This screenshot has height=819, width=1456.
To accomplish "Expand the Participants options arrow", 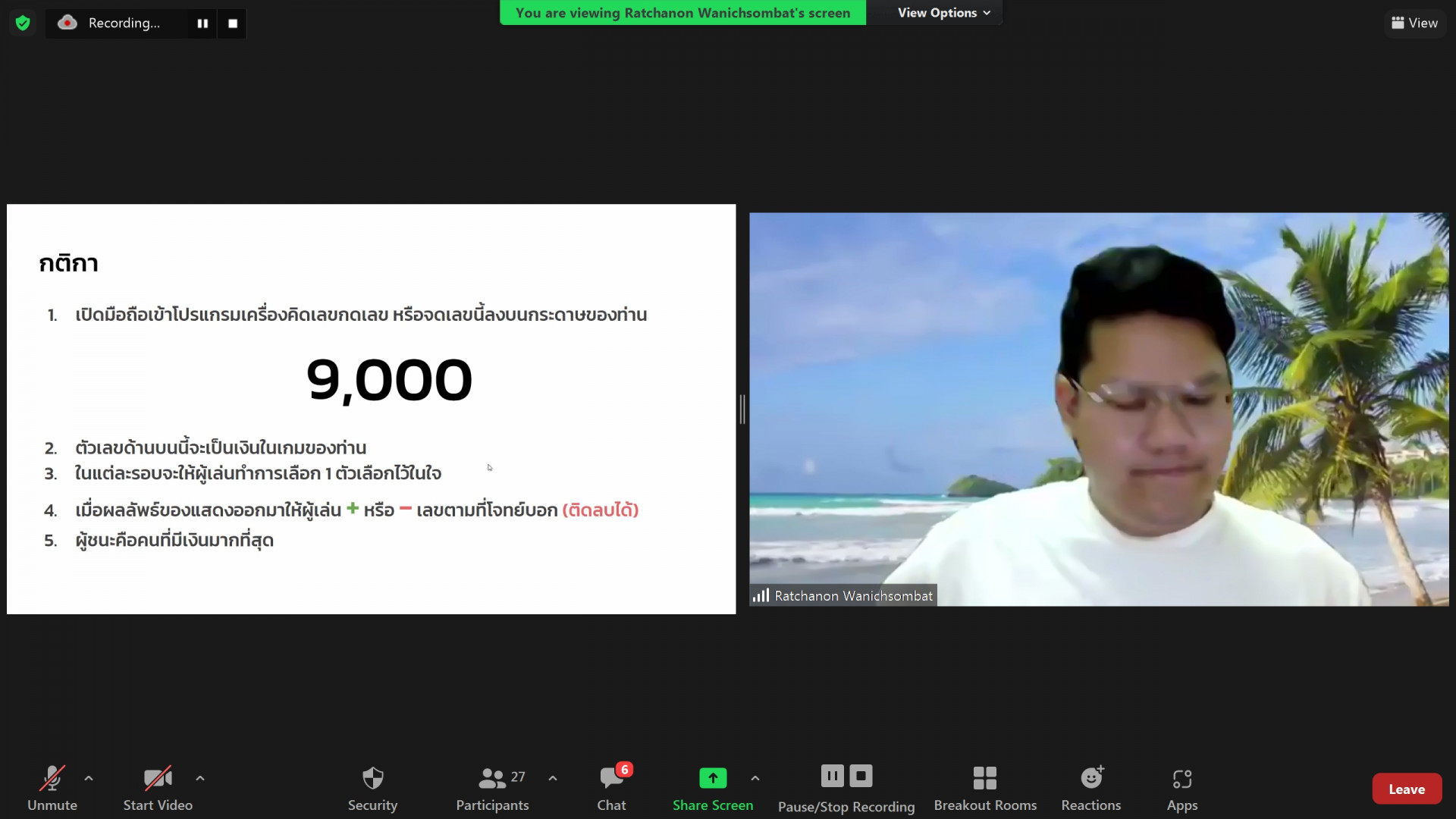I will [553, 778].
